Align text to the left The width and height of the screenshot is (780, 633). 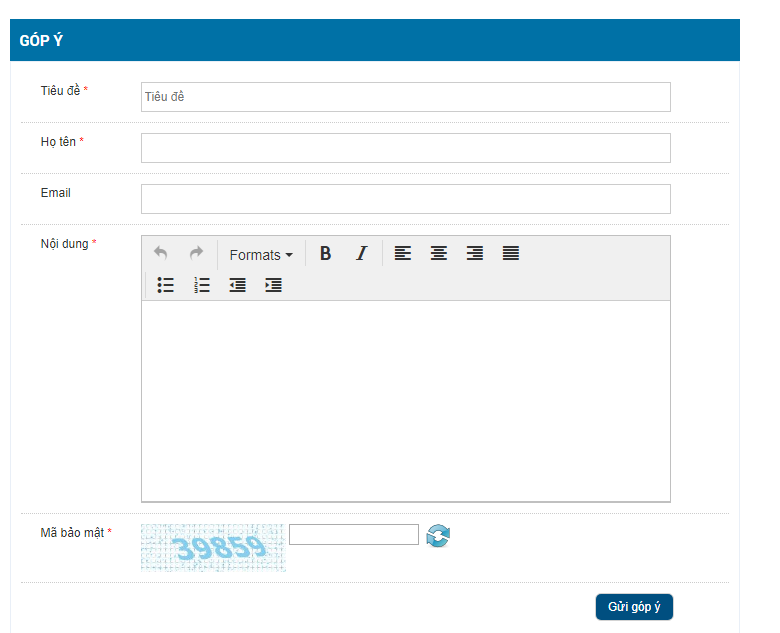coord(402,254)
